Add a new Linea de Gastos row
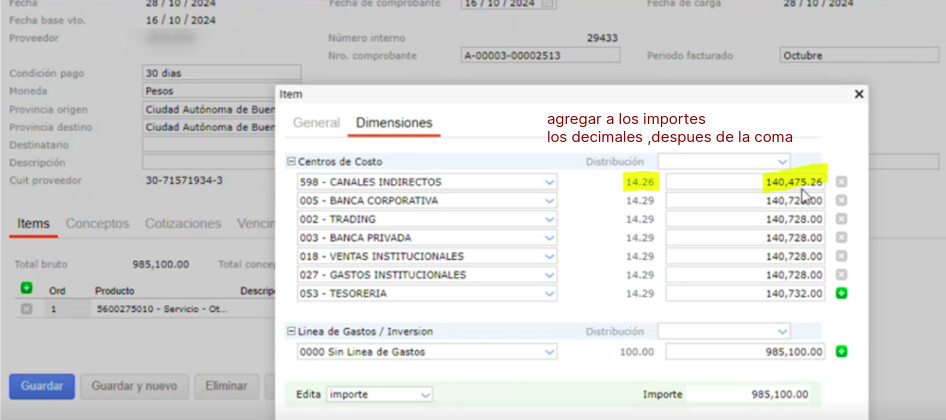The width and height of the screenshot is (946, 420). pyautogui.click(x=841, y=352)
